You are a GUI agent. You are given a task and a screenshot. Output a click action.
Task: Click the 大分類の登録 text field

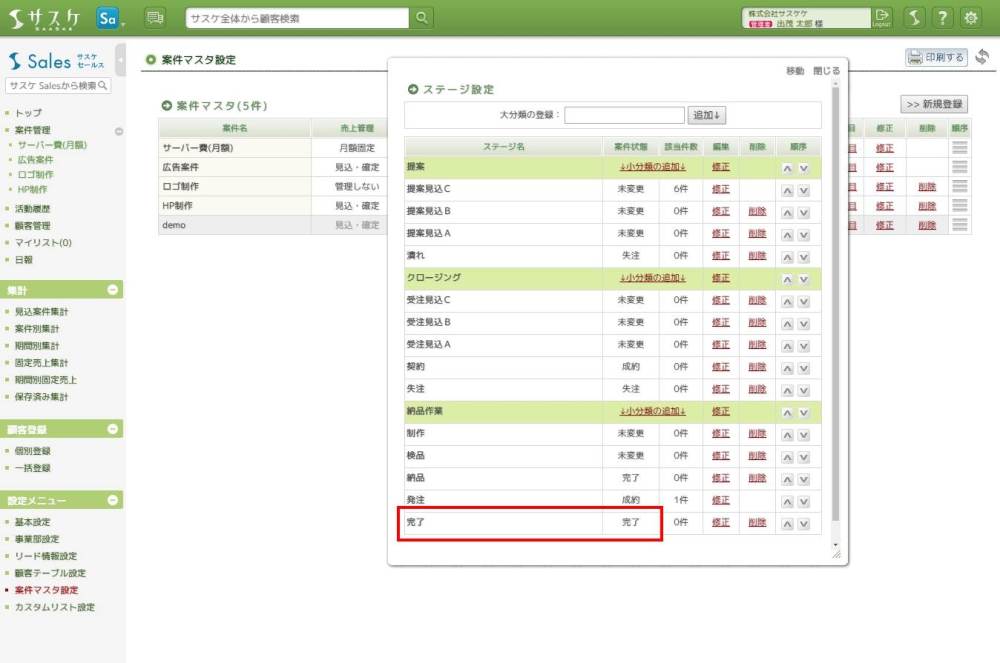click(x=624, y=115)
